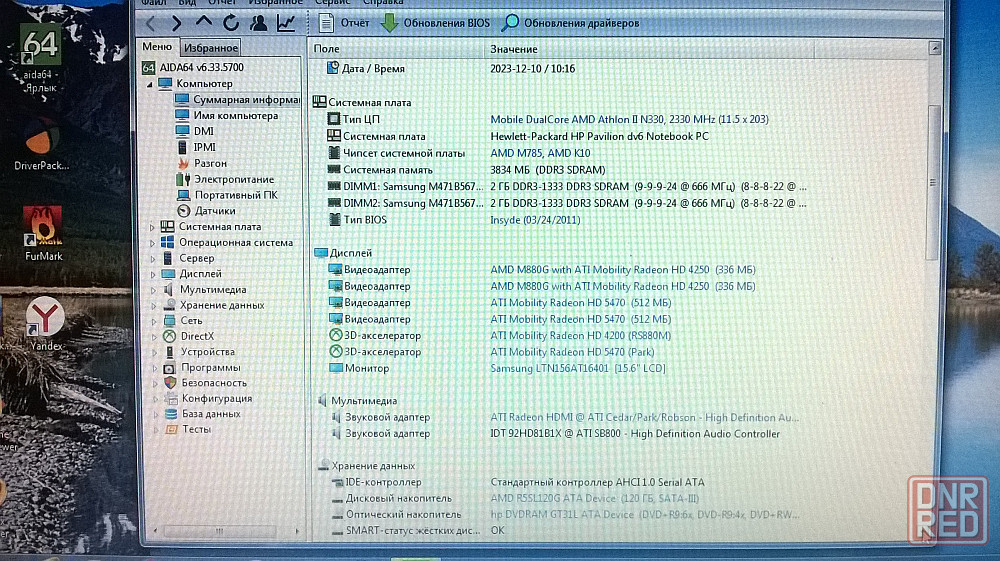Check for Обновления BIOS

pyautogui.click(x=436, y=23)
